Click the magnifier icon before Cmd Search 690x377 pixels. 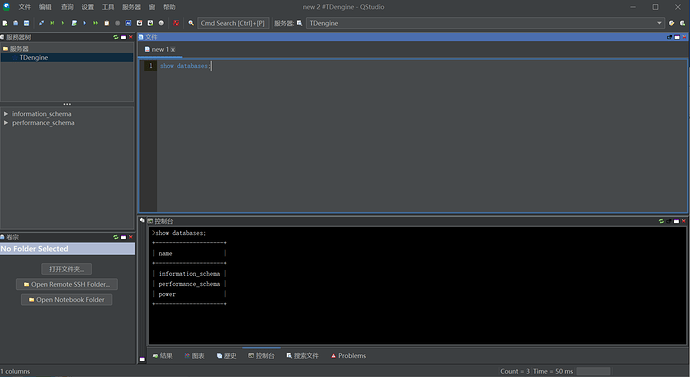(191, 23)
